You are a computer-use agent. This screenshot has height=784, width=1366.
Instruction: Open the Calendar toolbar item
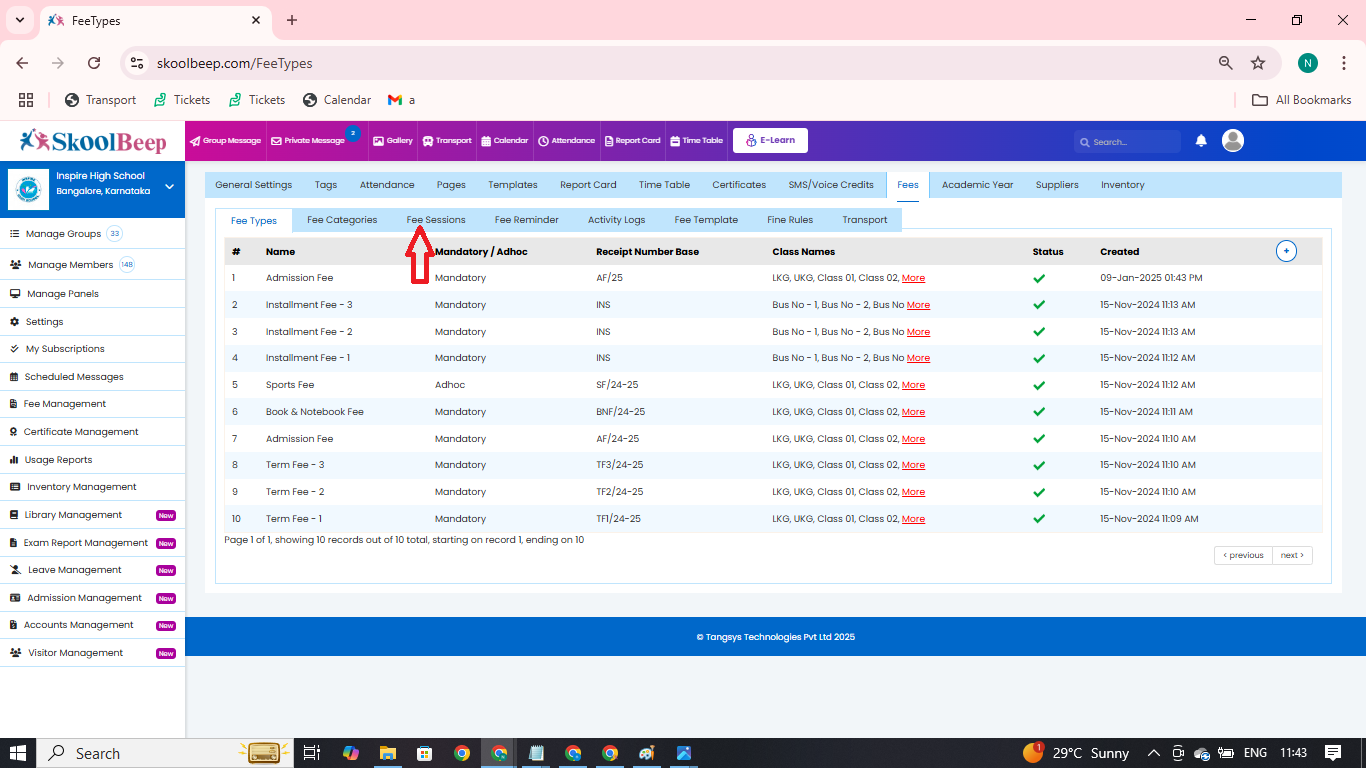pos(504,141)
